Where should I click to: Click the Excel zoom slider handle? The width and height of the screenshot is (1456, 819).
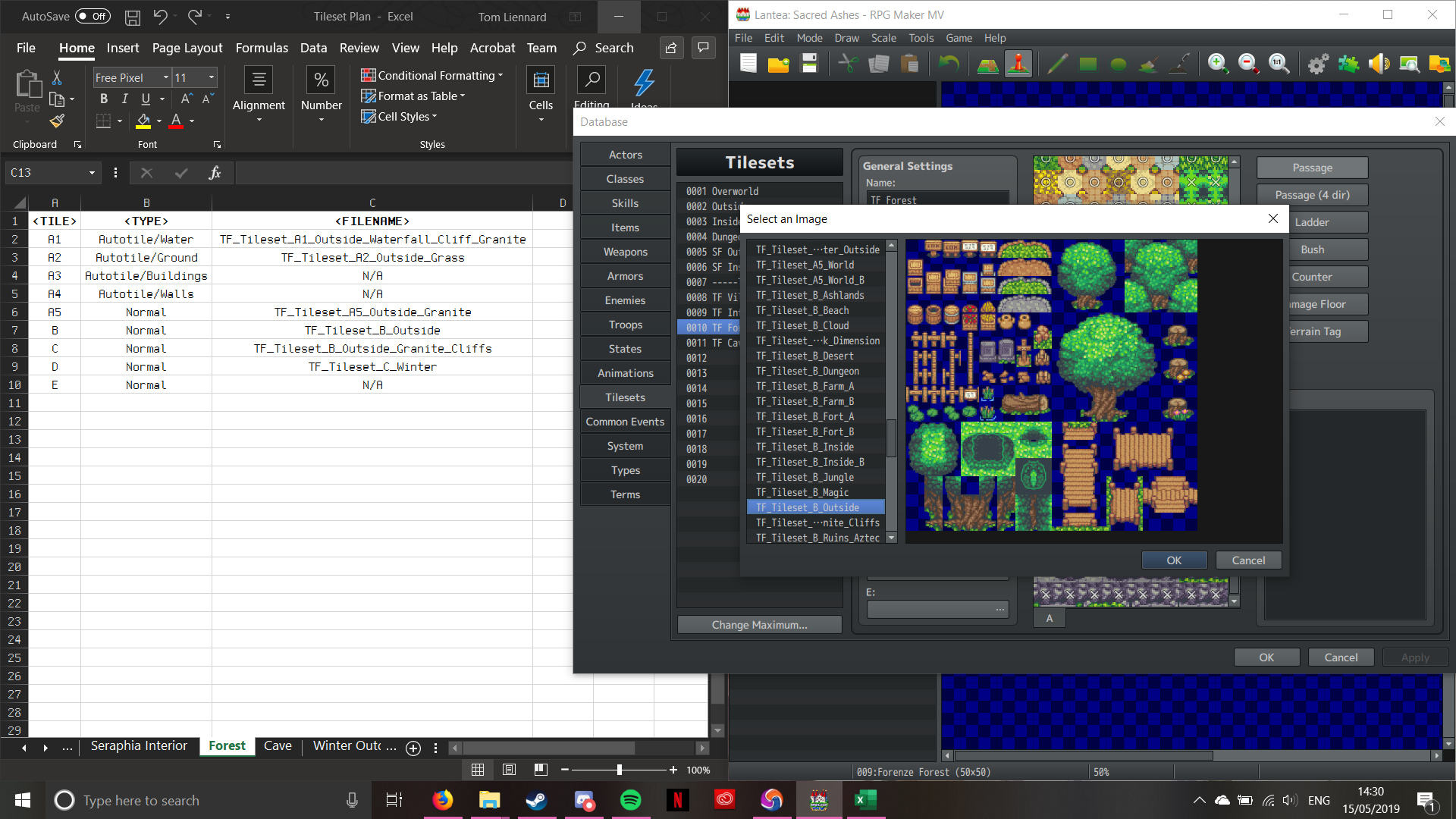point(620,770)
